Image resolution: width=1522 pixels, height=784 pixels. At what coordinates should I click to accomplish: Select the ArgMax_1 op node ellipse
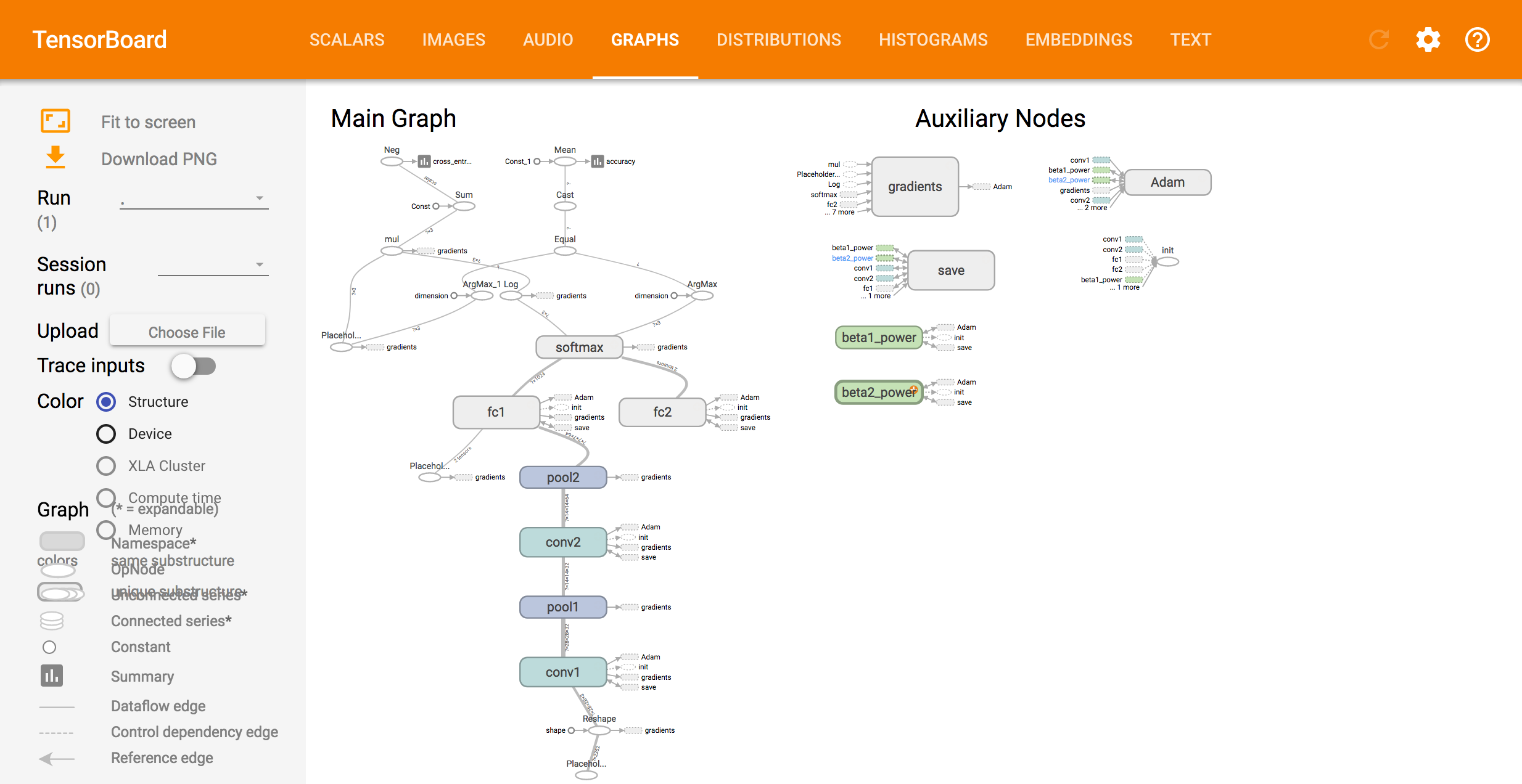pyautogui.click(x=482, y=296)
